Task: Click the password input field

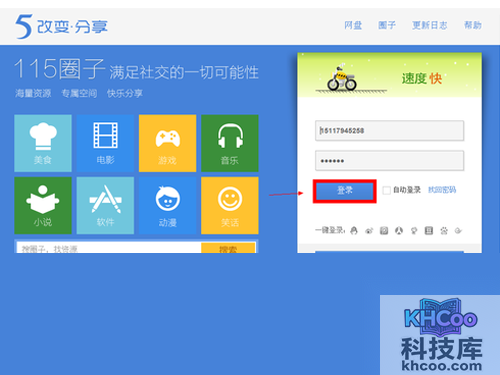Action: (x=389, y=161)
